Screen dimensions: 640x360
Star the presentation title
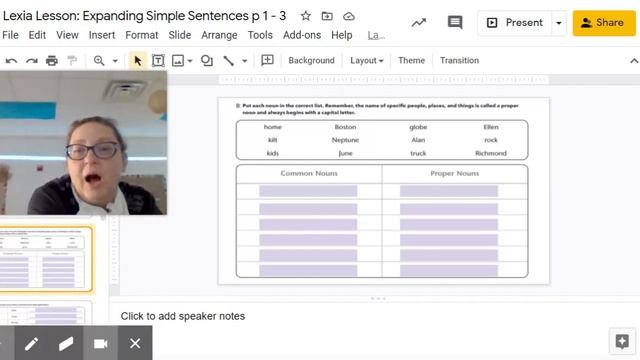click(305, 16)
